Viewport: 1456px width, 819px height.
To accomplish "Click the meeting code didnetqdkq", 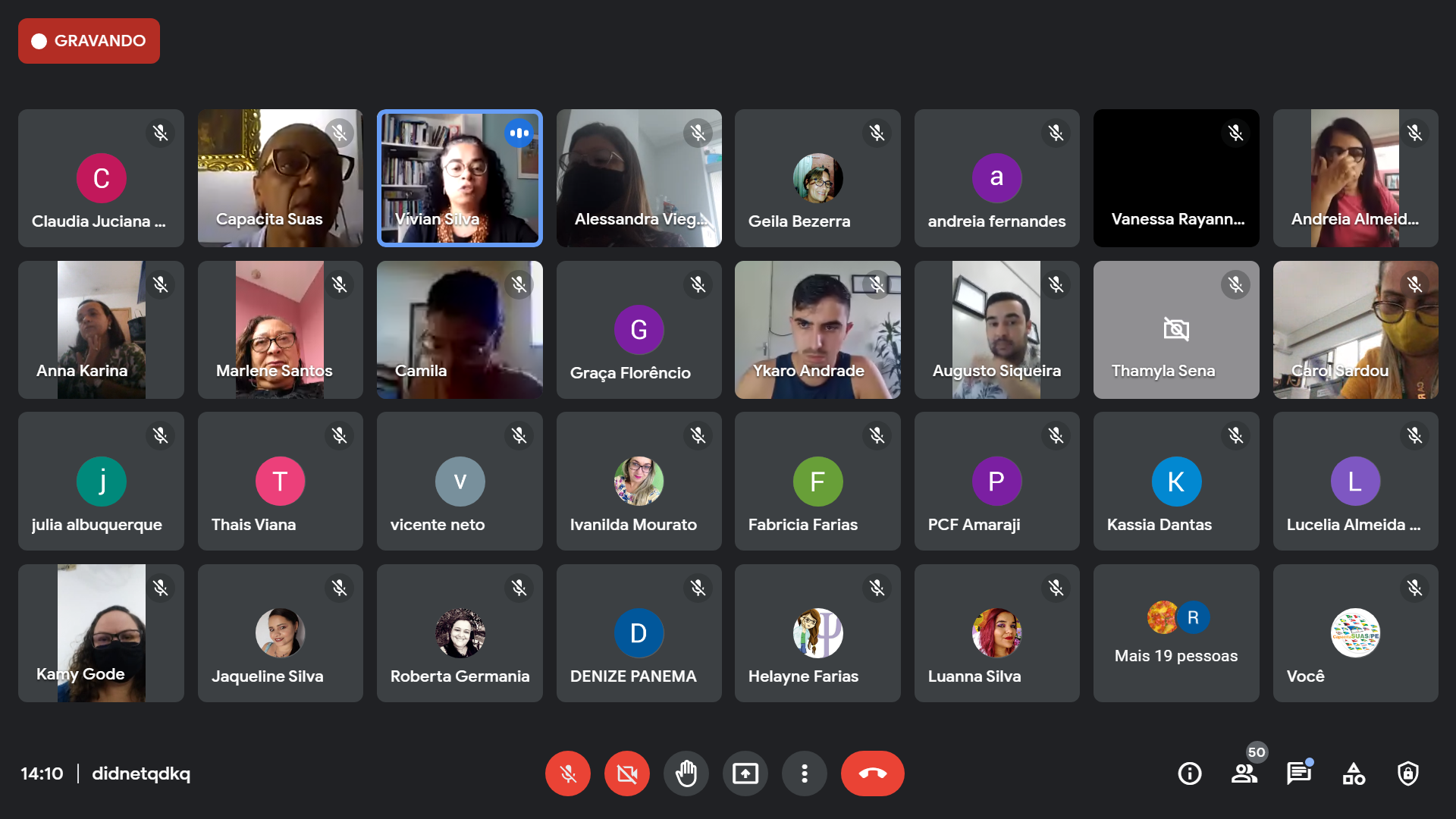I will pos(141,773).
